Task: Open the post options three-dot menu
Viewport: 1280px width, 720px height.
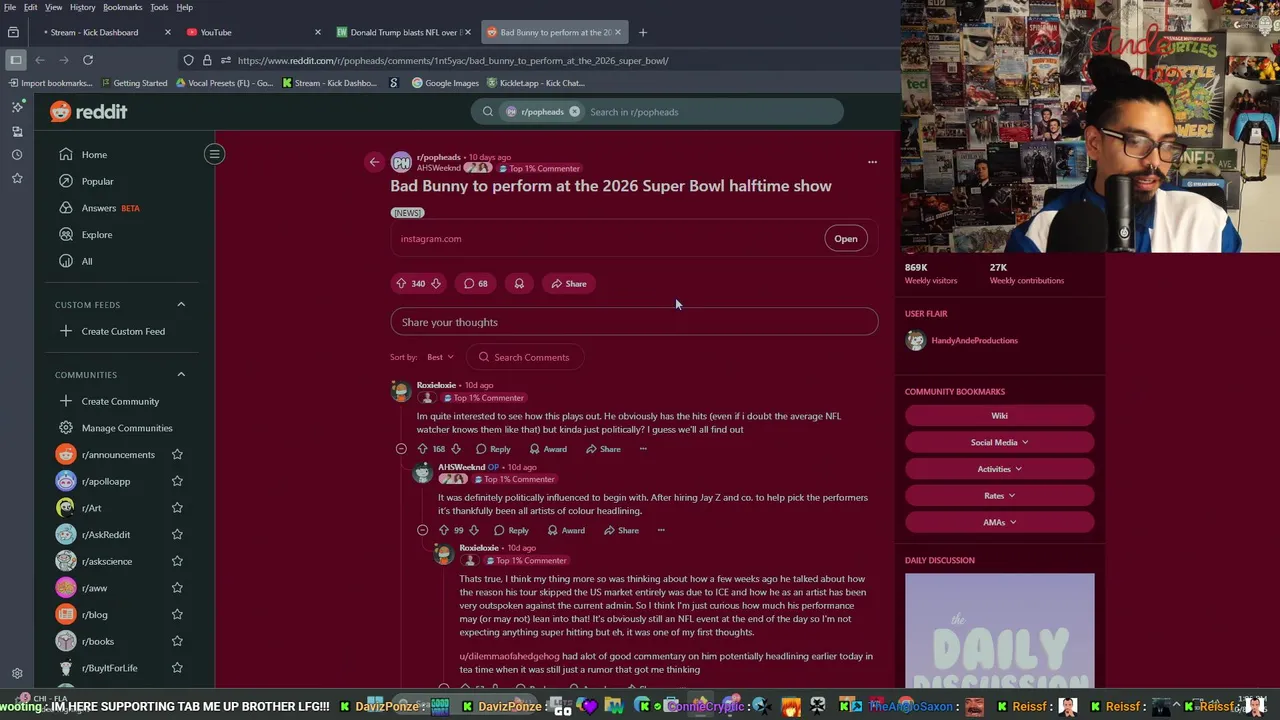Action: click(x=872, y=162)
